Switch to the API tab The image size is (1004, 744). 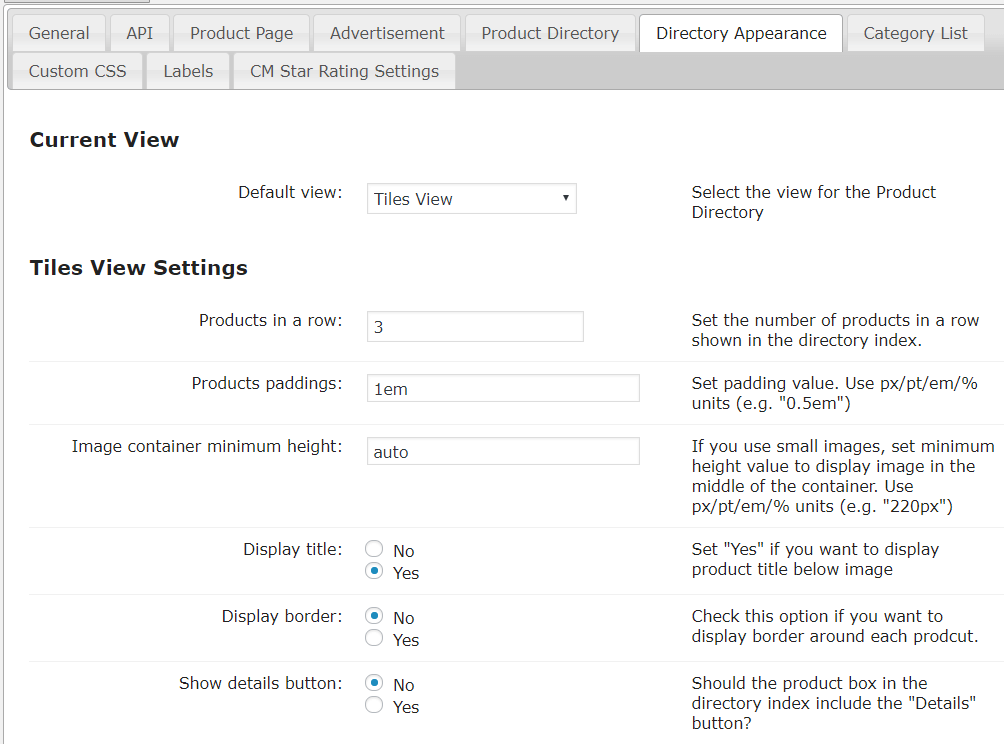[140, 33]
